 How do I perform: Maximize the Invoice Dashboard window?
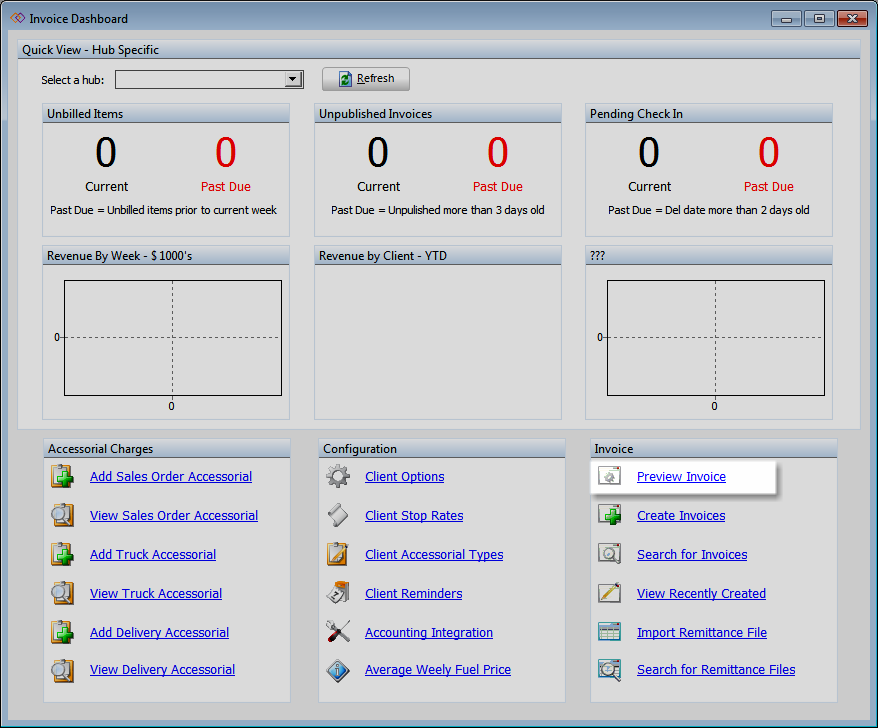pos(819,19)
